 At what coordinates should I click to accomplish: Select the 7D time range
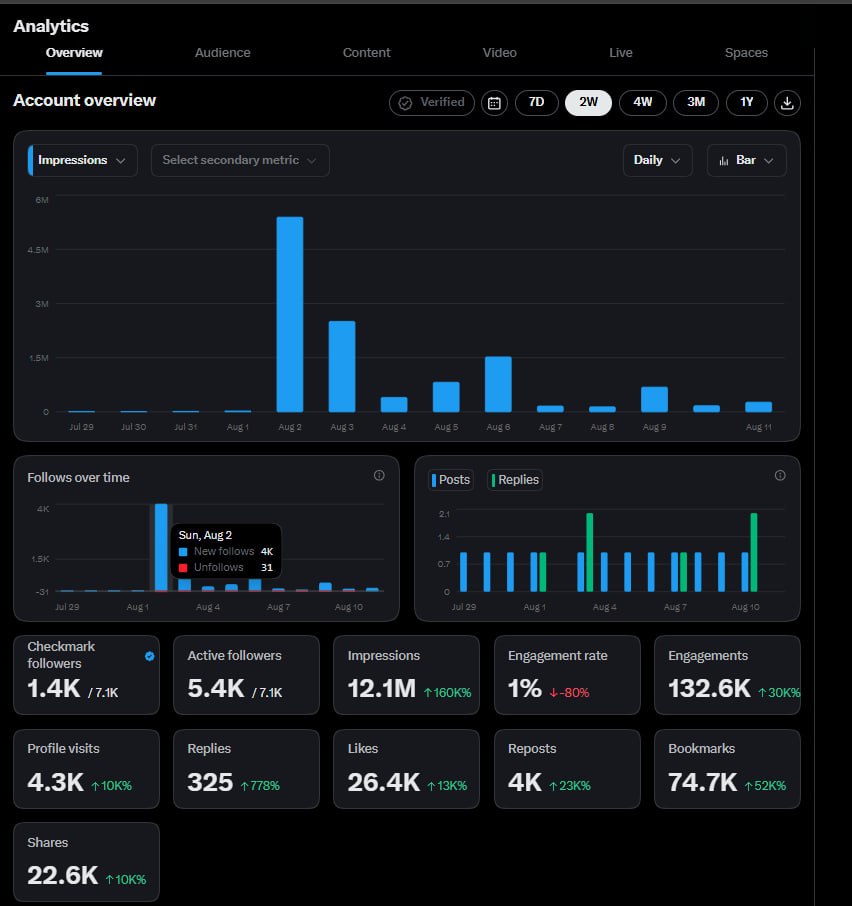(x=537, y=103)
